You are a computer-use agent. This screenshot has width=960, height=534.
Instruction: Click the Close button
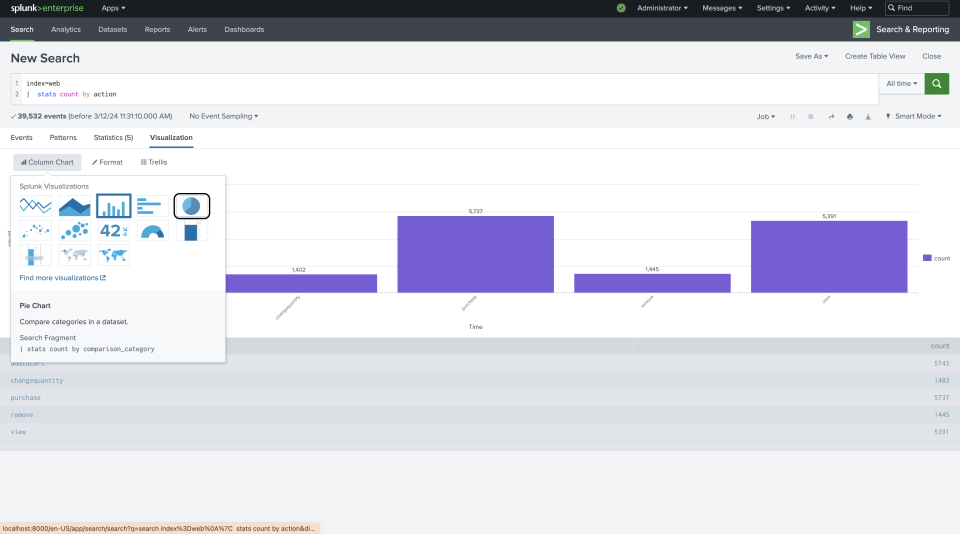pyautogui.click(x=932, y=56)
